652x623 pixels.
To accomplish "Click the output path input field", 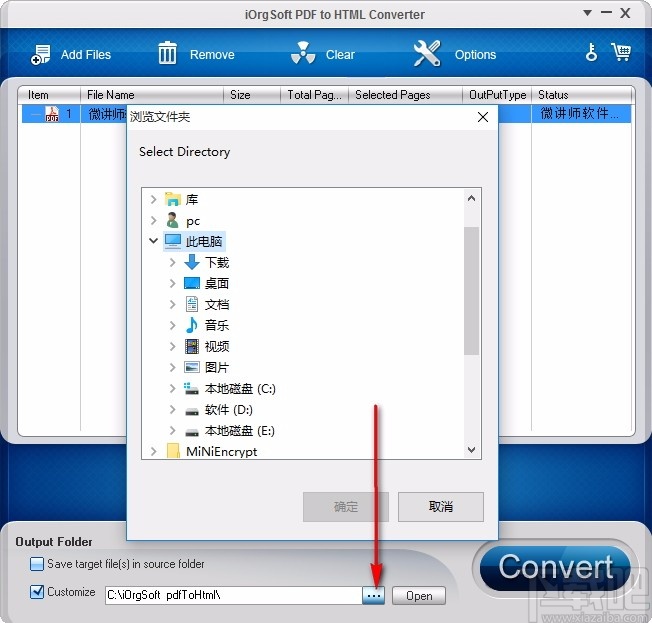I will (233, 596).
